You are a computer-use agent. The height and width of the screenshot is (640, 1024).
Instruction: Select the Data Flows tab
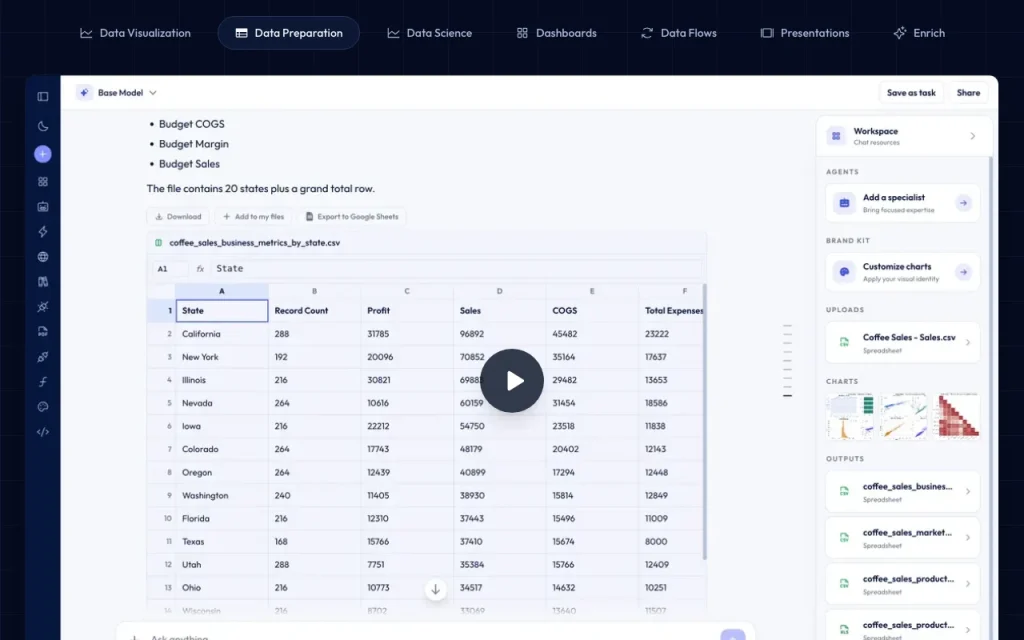coord(679,33)
